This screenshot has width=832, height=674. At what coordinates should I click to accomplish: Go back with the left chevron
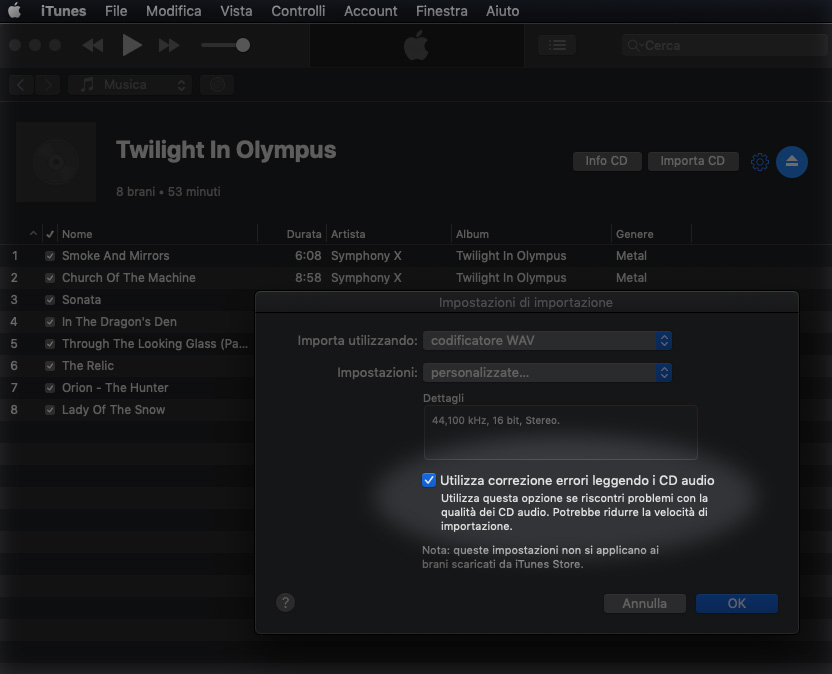(x=21, y=85)
